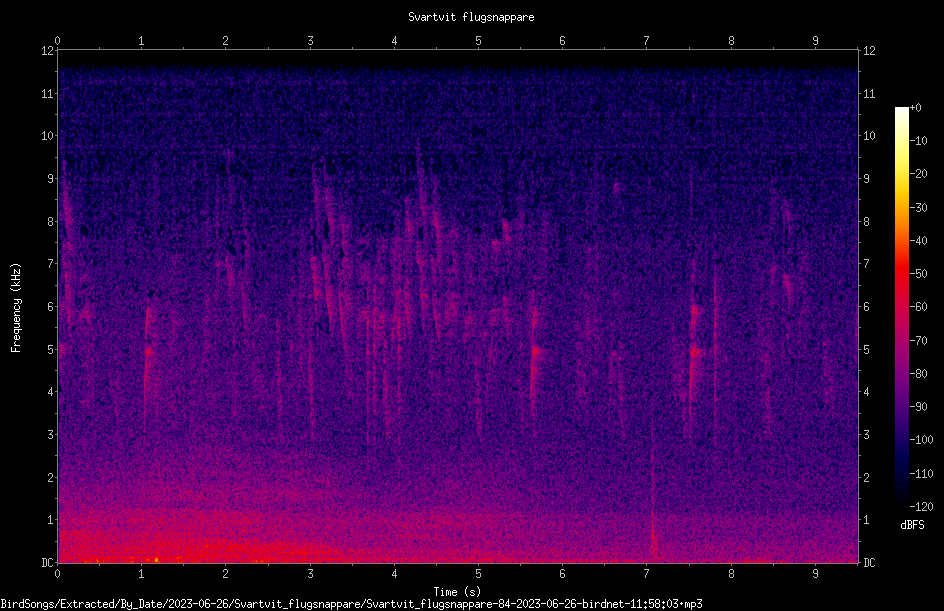Click the 'Time (s)' axis label
The height and width of the screenshot is (611, 944).
pos(457,591)
